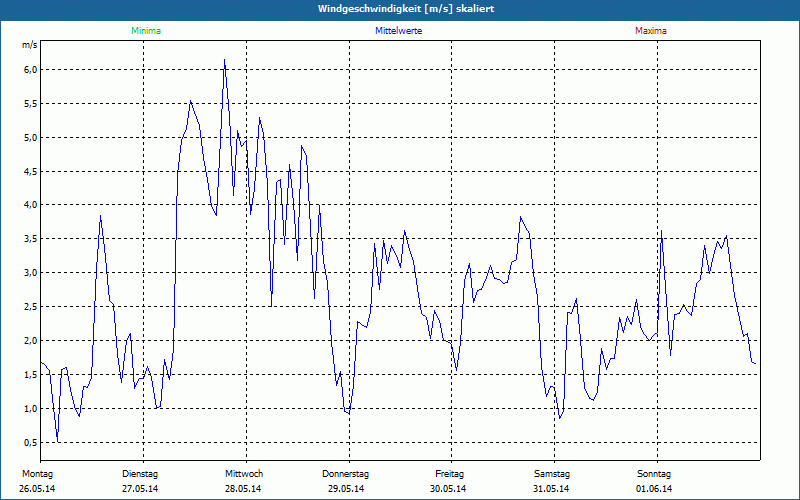Click the Sonntag day label
This screenshot has width=800, height=500.
coord(654,474)
